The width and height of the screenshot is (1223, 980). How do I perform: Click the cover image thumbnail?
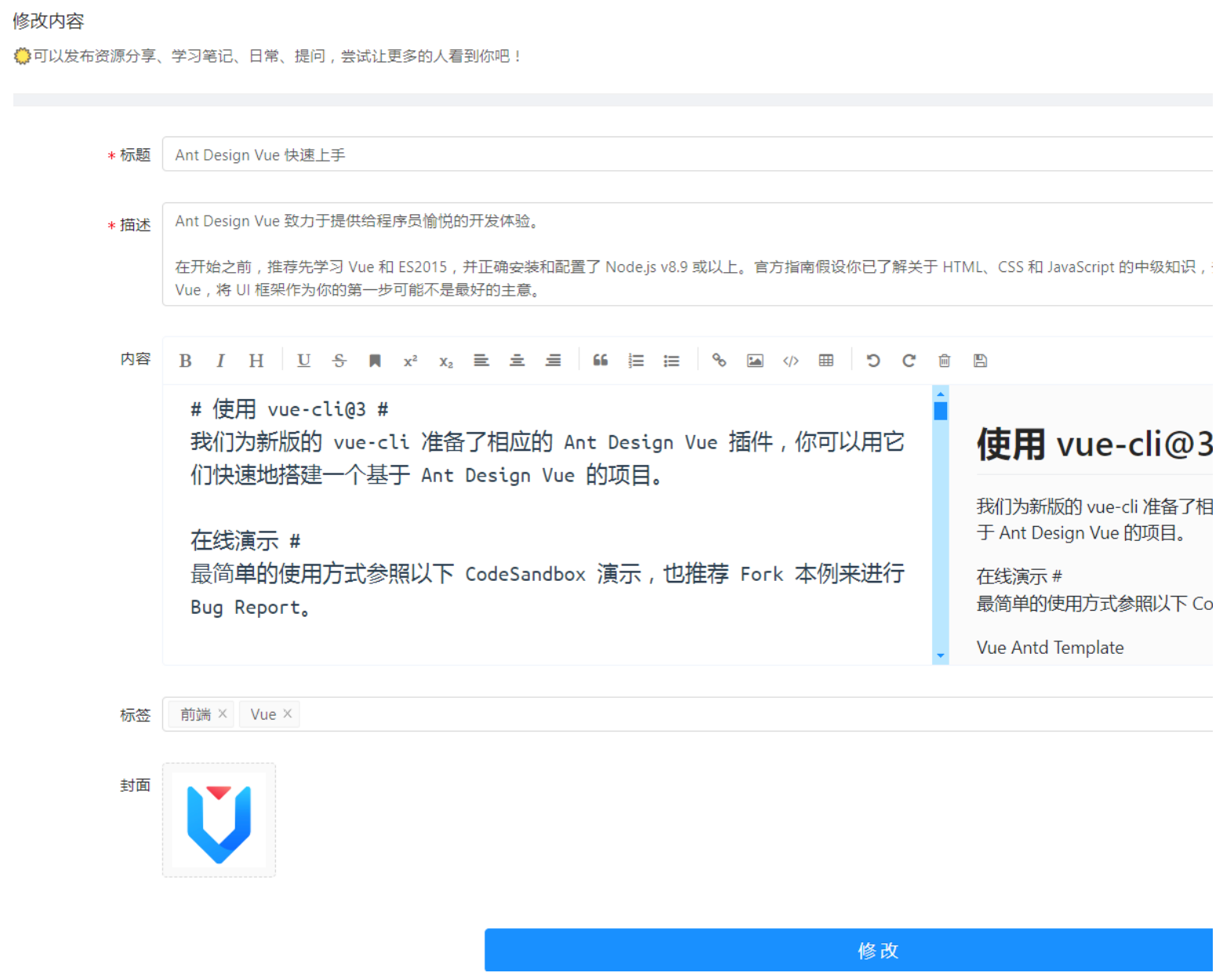point(219,820)
